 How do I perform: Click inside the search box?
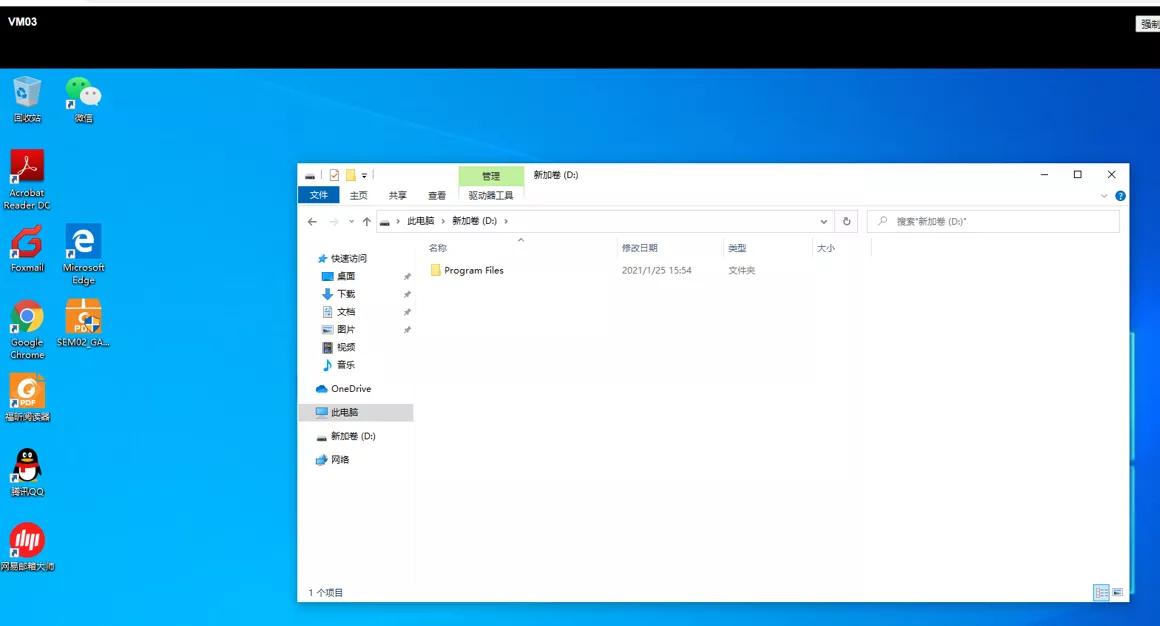point(990,221)
